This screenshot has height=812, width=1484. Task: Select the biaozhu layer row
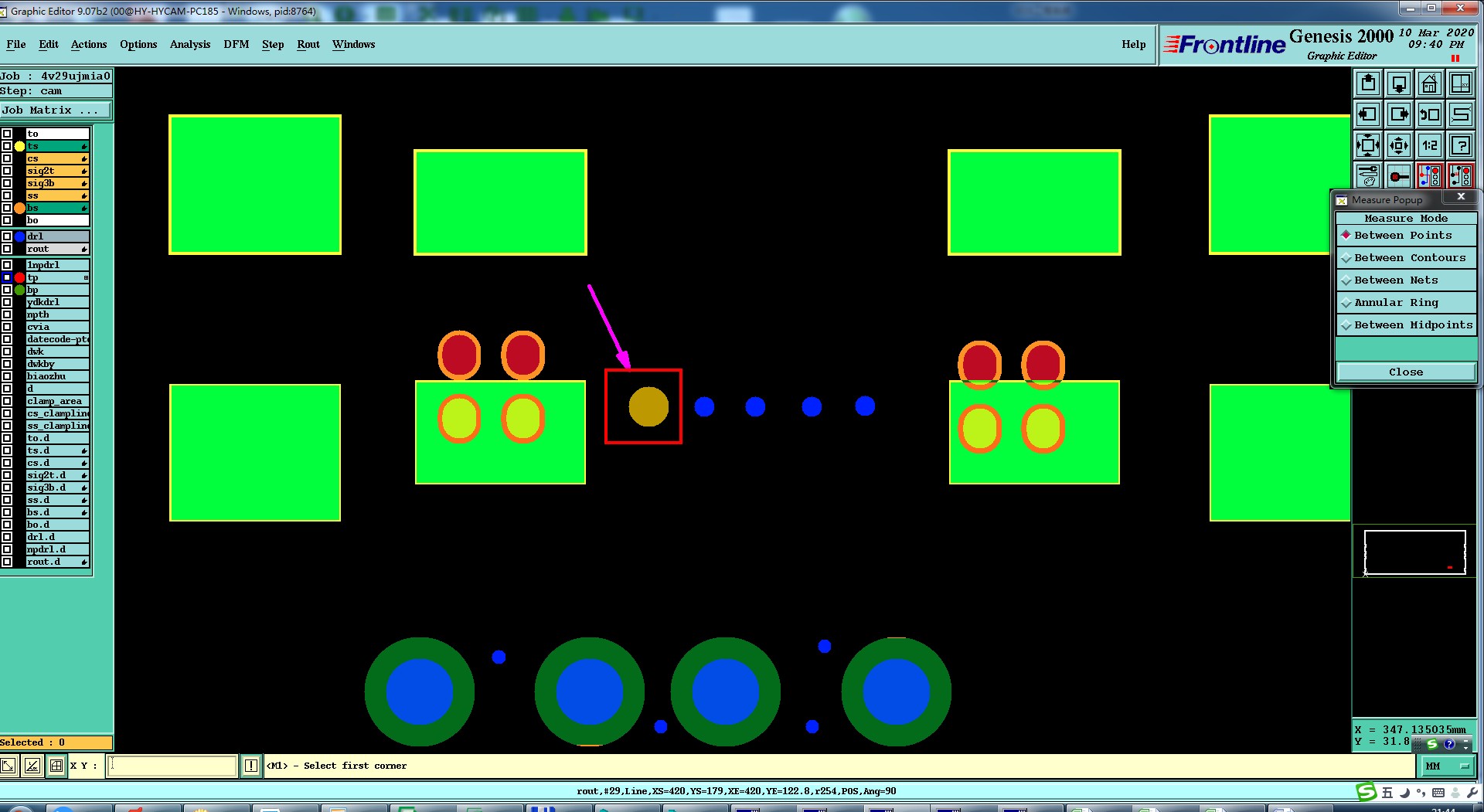point(58,376)
